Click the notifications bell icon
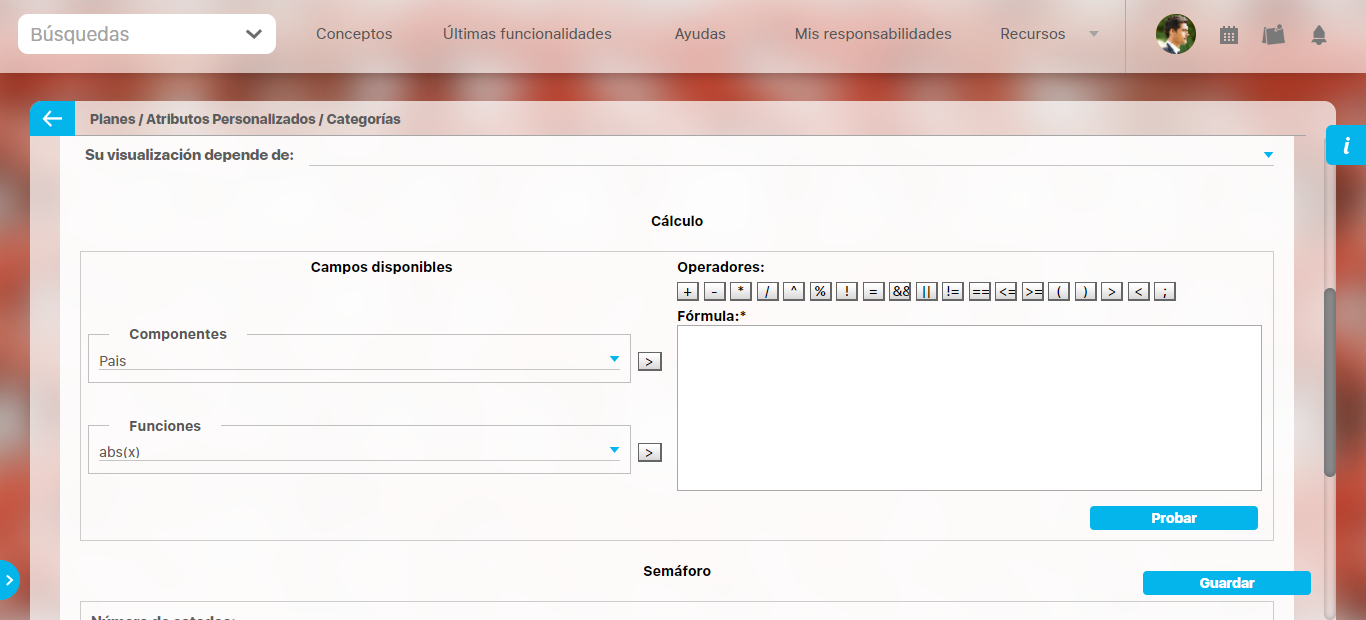 point(1318,35)
